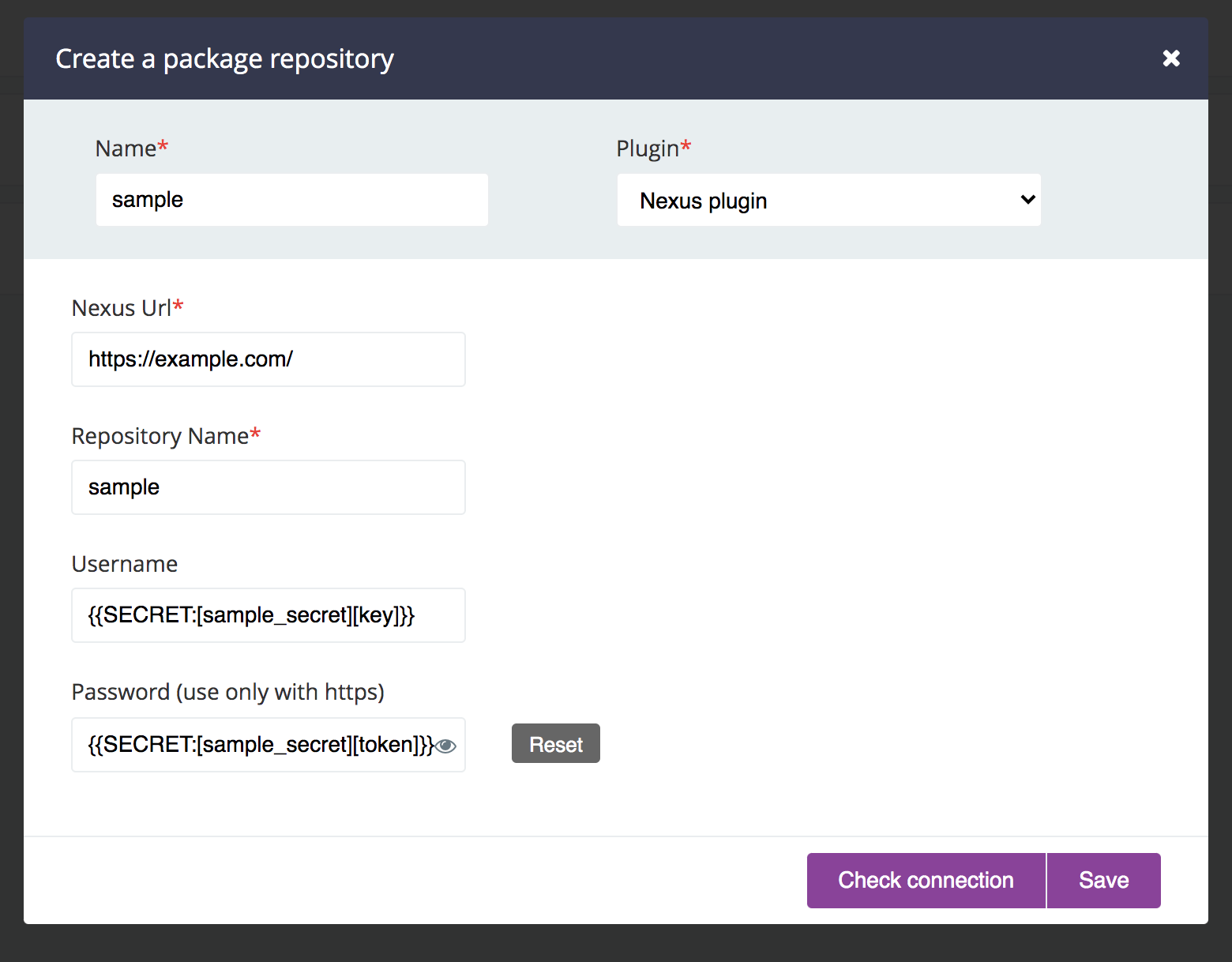Image resolution: width=1232 pixels, height=962 pixels.
Task: Close the Create a package repository dialog
Action: point(1171,58)
